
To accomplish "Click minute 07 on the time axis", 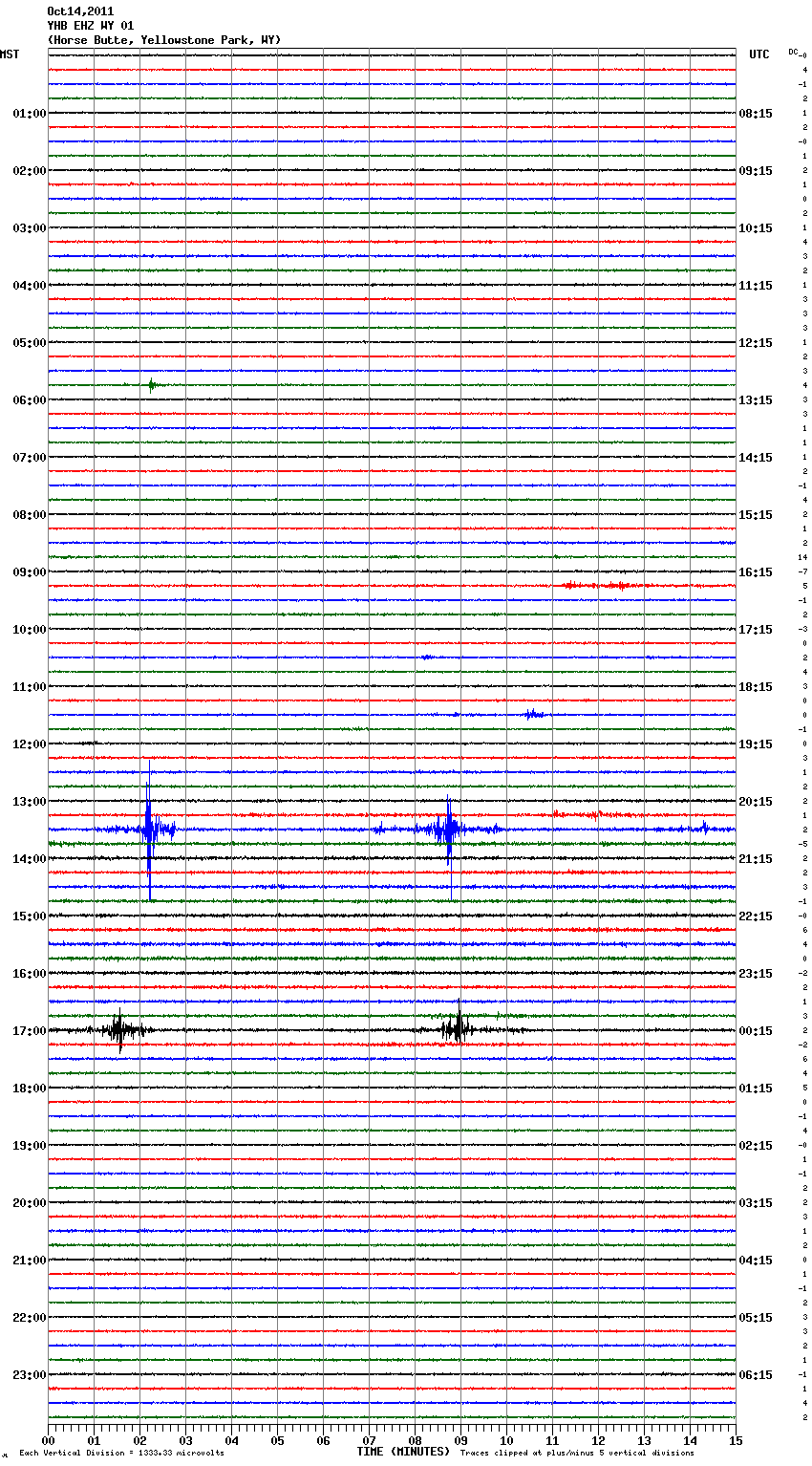I will pyautogui.click(x=369, y=1440).
